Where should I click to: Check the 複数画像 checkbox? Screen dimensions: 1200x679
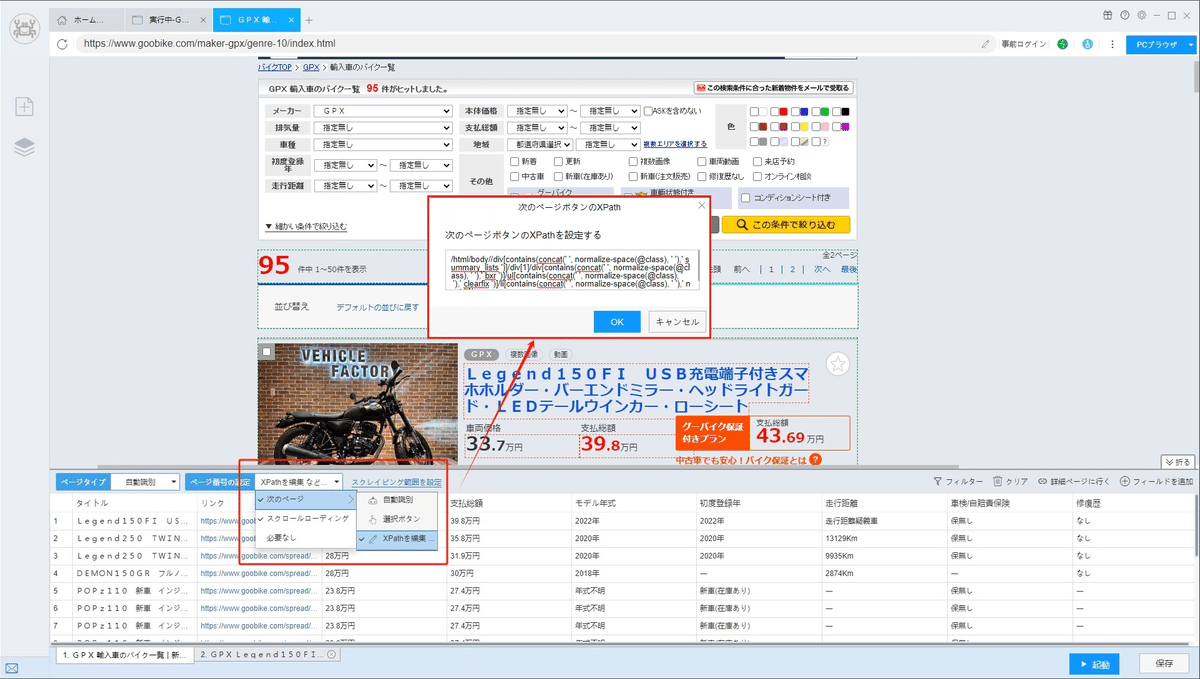[633, 161]
